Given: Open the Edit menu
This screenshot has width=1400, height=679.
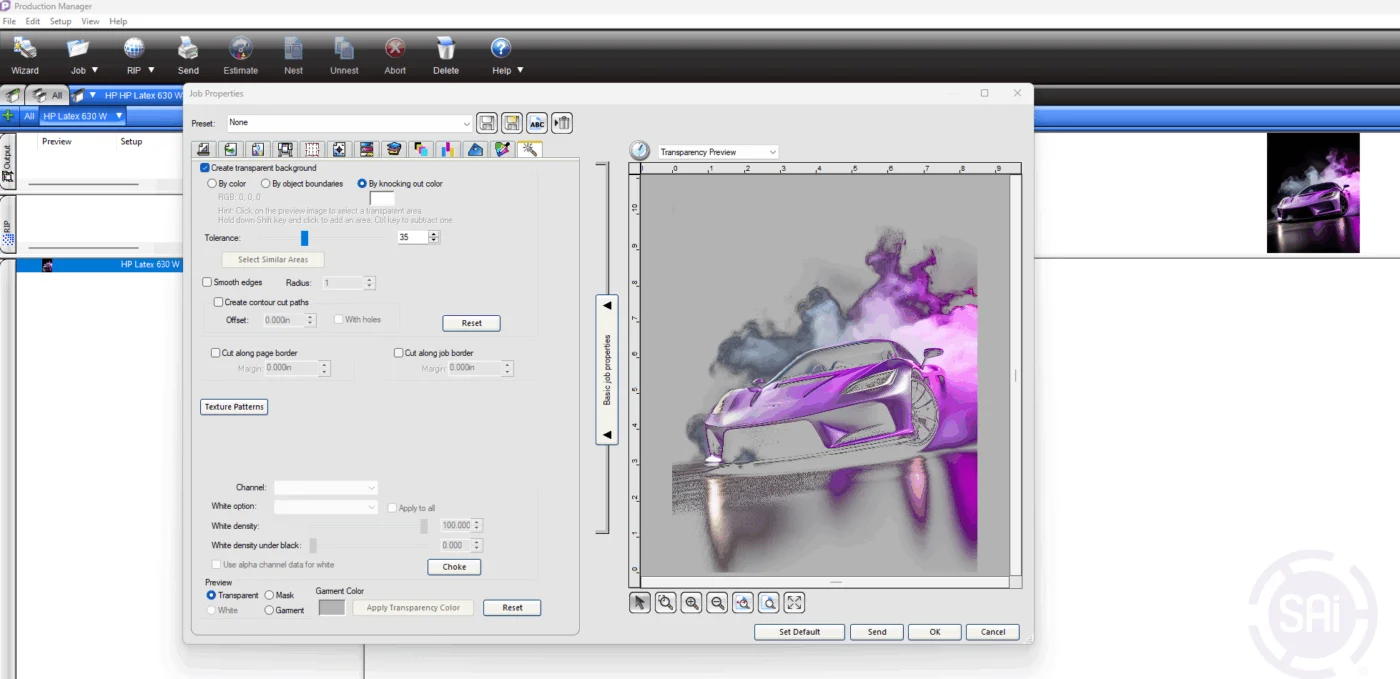Looking at the screenshot, I should click(33, 21).
